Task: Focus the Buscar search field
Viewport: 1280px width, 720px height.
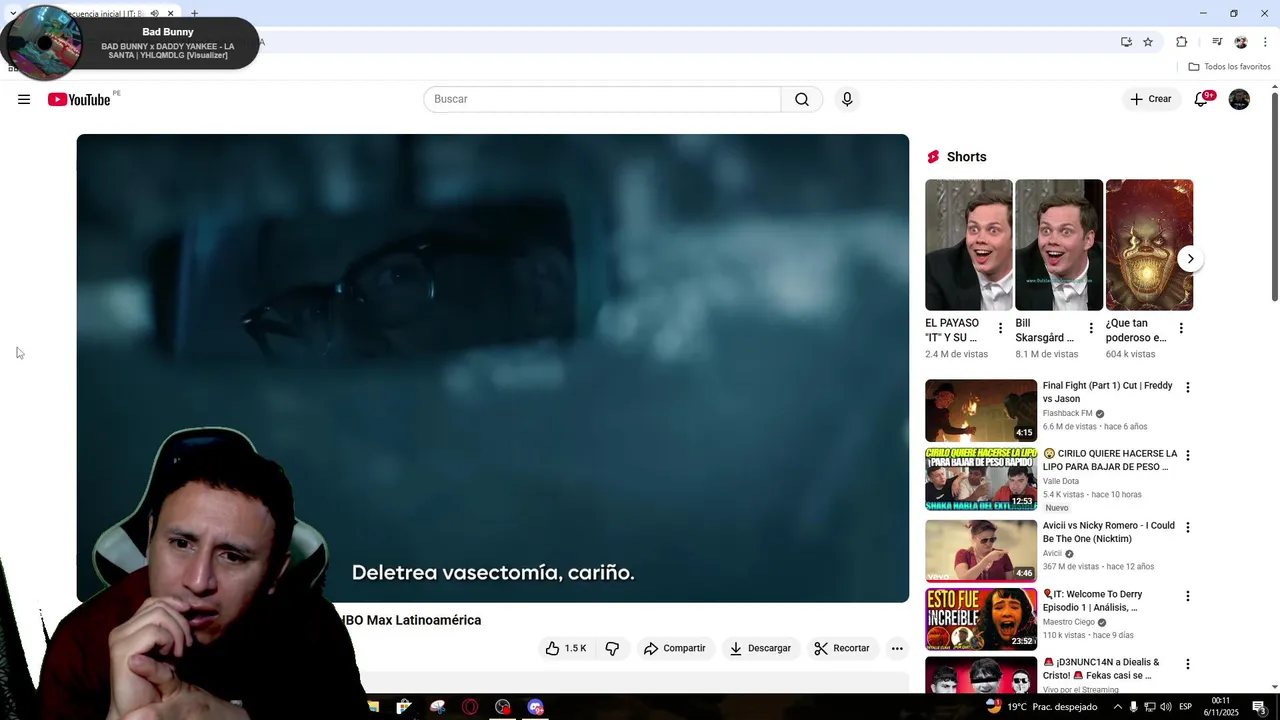Action: coord(602,99)
